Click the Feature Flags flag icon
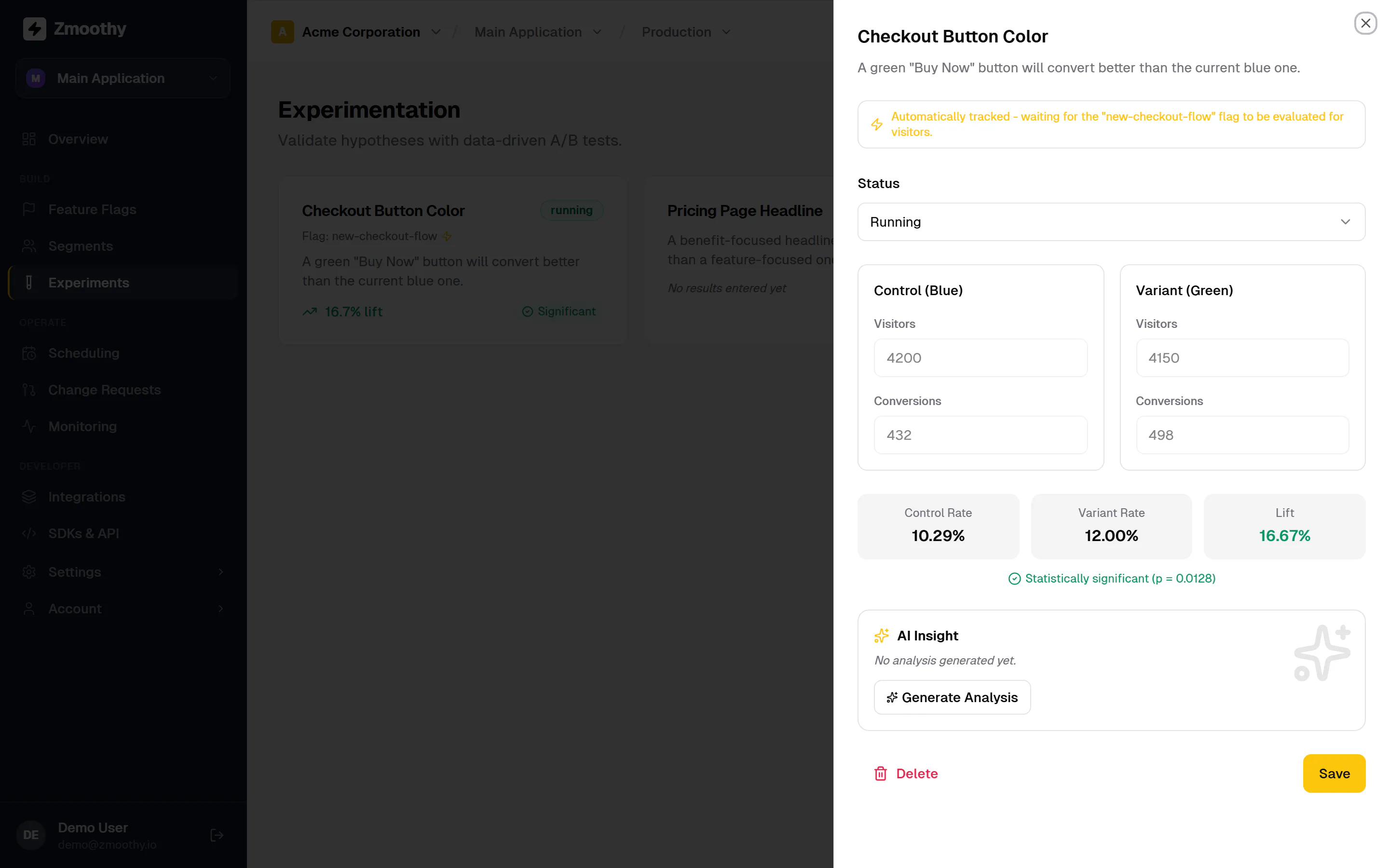The width and height of the screenshot is (1389, 868). [29, 210]
